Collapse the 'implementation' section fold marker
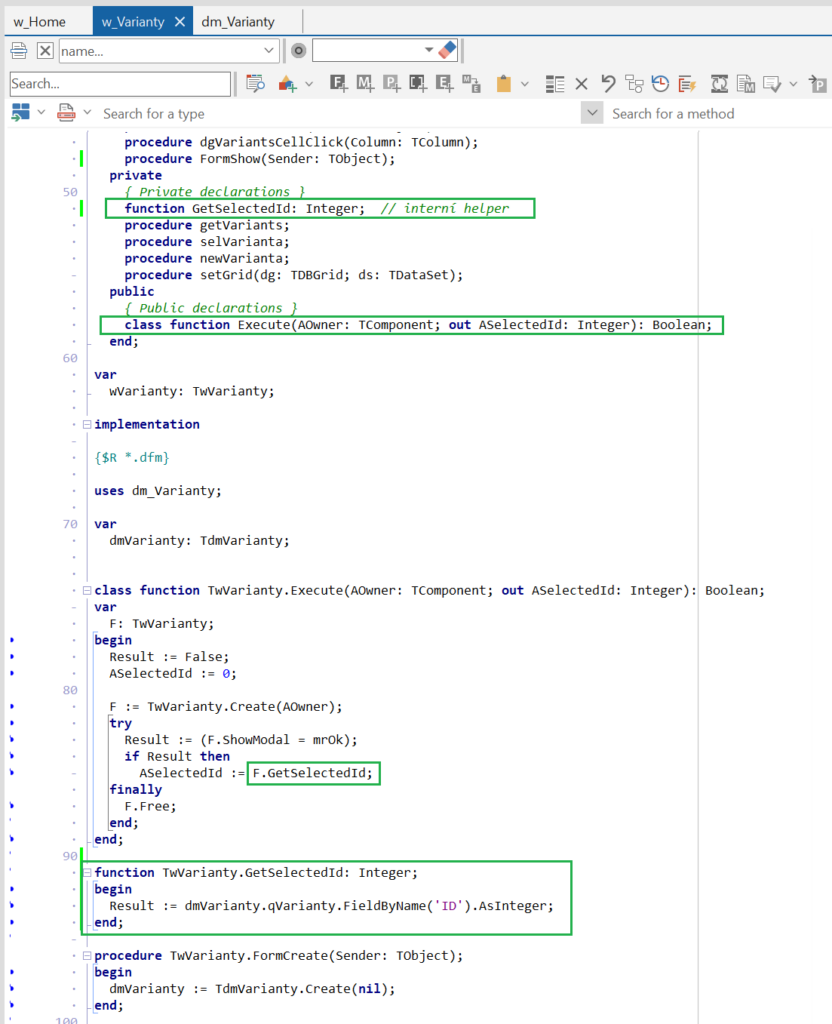This screenshot has width=832, height=1024. coord(87,424)
